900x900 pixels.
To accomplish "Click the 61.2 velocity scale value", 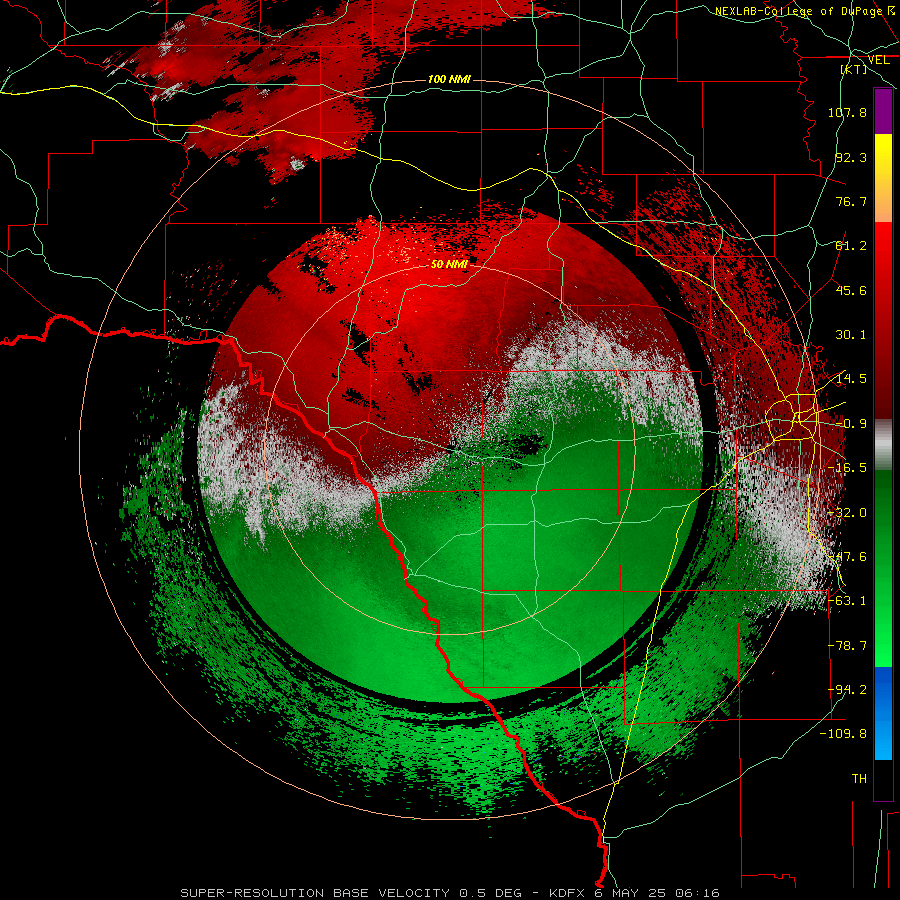I will (x=851, y=246).
